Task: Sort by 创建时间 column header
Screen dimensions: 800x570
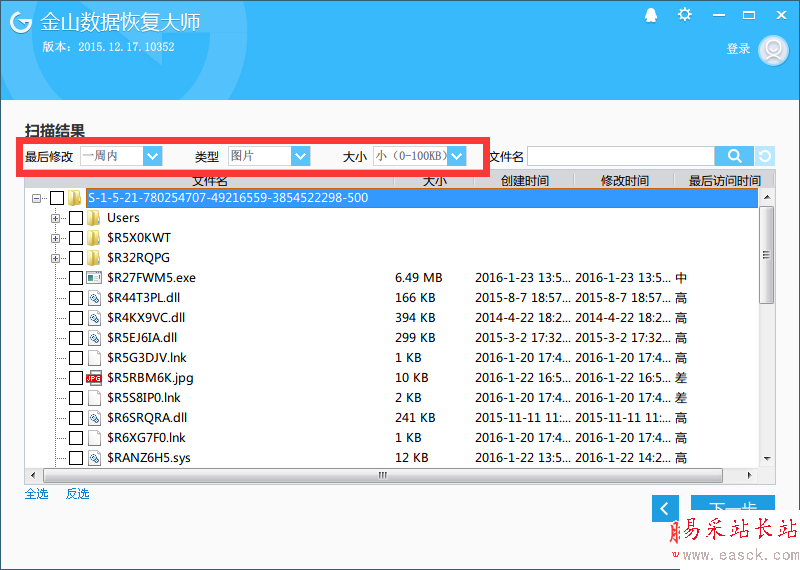Action: [x=524, y=181]
